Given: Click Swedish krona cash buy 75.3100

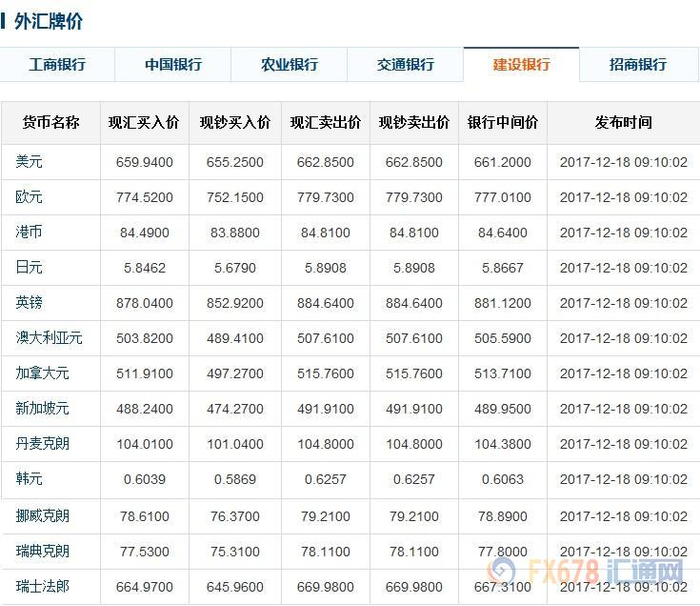Looking at the screenshot, I should click(x=235, y=552).
